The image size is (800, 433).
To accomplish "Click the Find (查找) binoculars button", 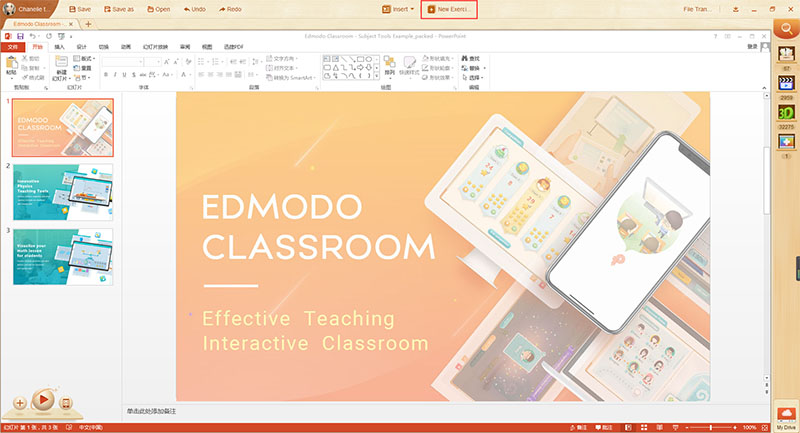I will click(470, 59).
